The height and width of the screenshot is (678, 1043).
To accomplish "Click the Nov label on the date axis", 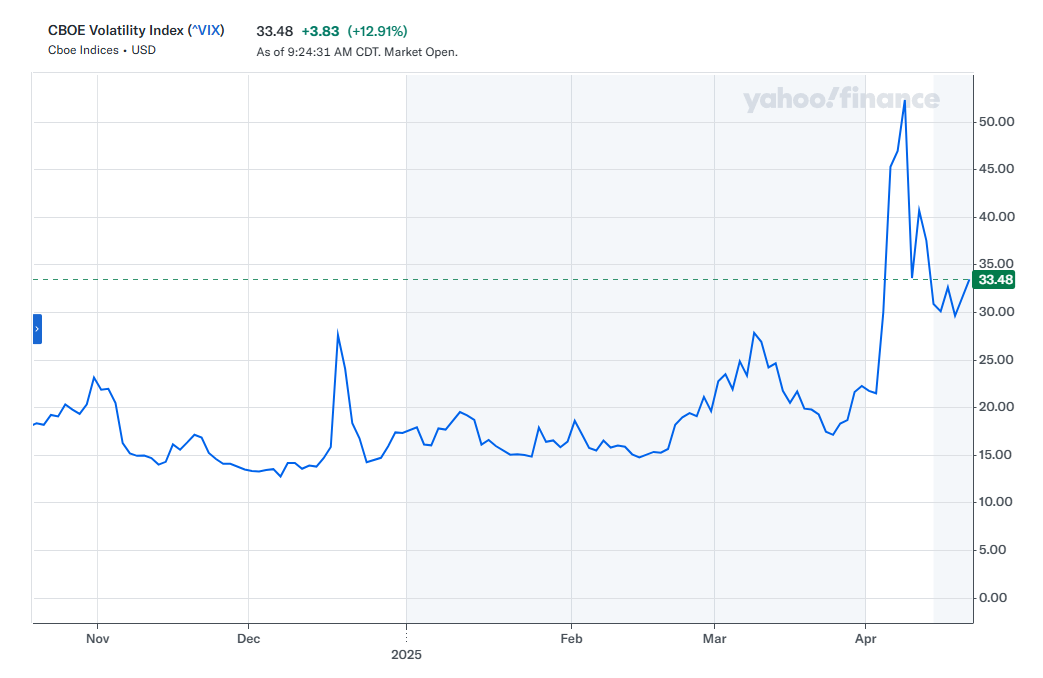I will tap(98, 639).
